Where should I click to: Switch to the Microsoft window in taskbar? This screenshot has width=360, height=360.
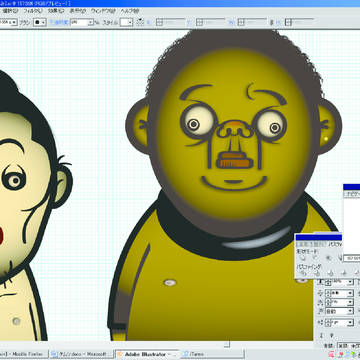[x=82, y=354]
